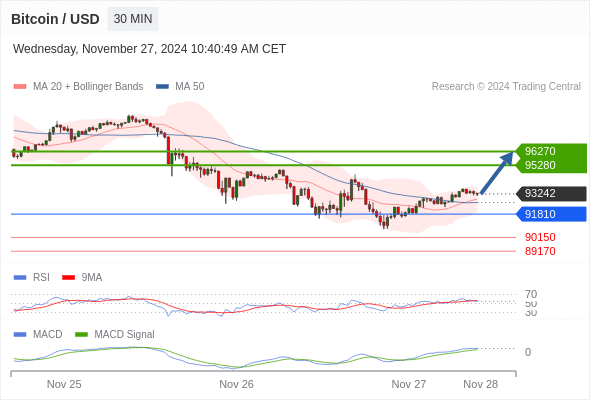Viewport: 590px width, 400px height.
Task: Click the Nov 28 date axis marker
Action: 481,384
